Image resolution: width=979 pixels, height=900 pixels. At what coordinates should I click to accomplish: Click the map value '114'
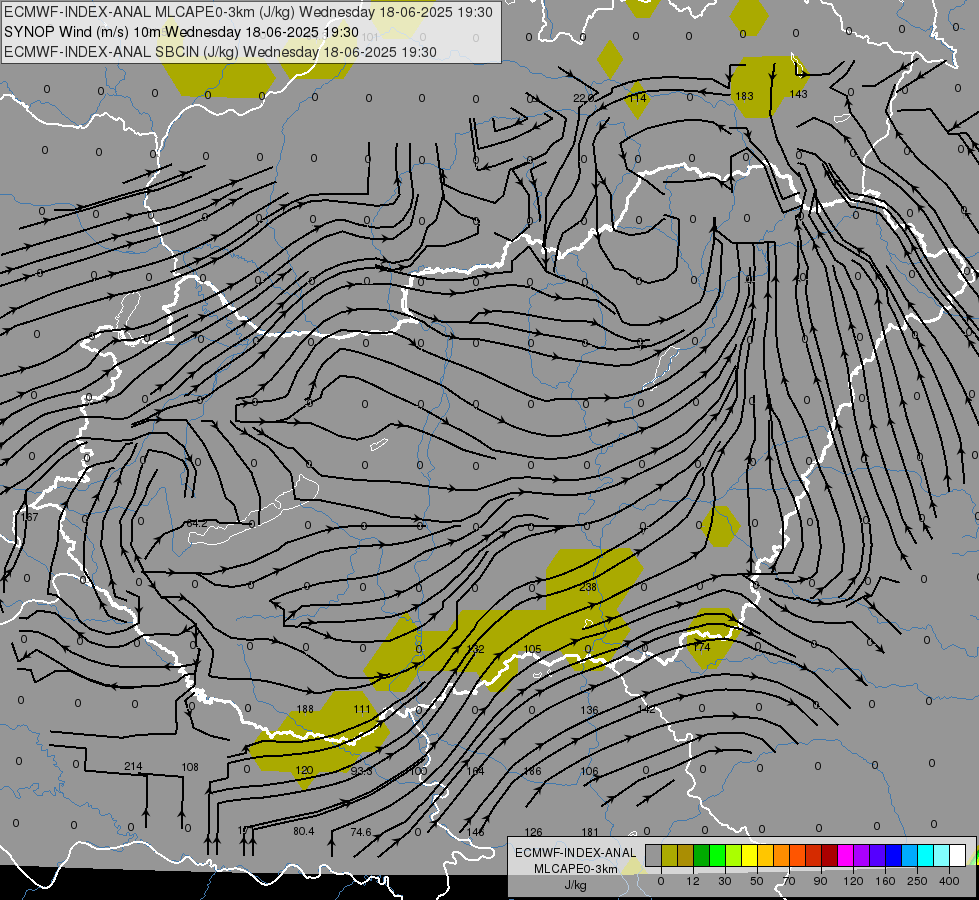[637, 98]
